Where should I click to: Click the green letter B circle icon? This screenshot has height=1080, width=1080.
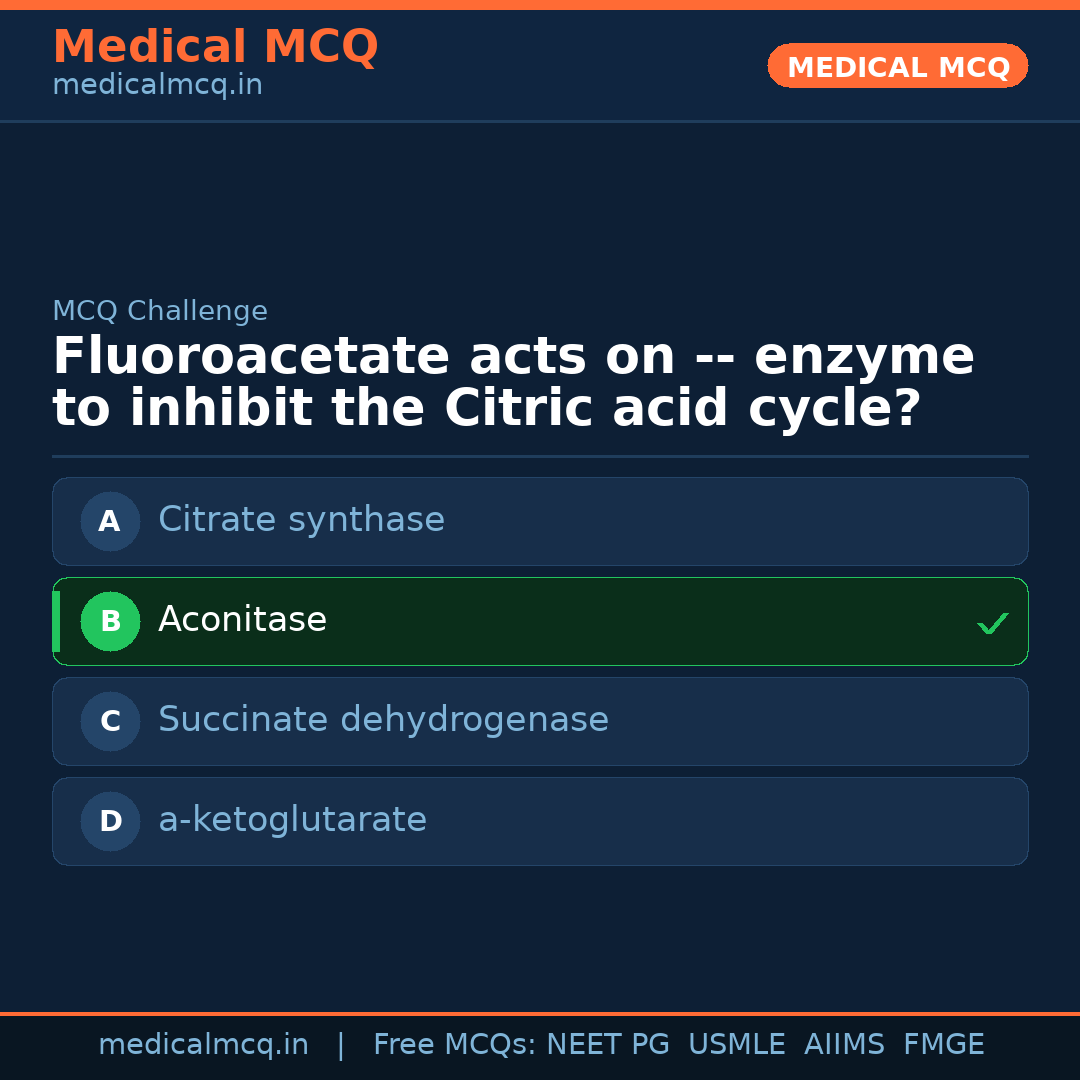click(x=110, y=621)
